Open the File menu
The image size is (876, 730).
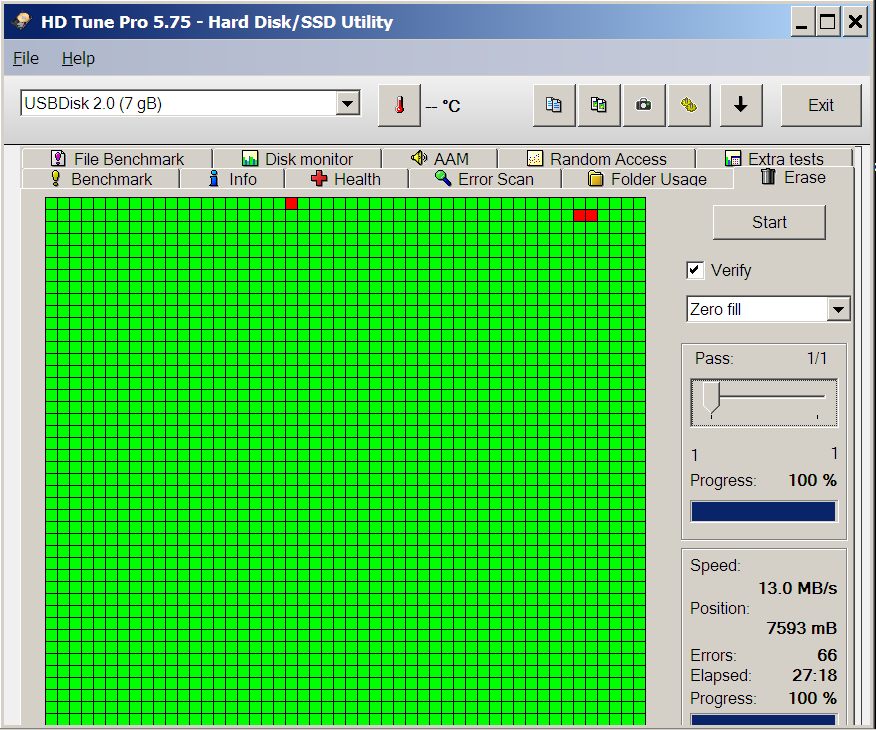pos(26,58)
